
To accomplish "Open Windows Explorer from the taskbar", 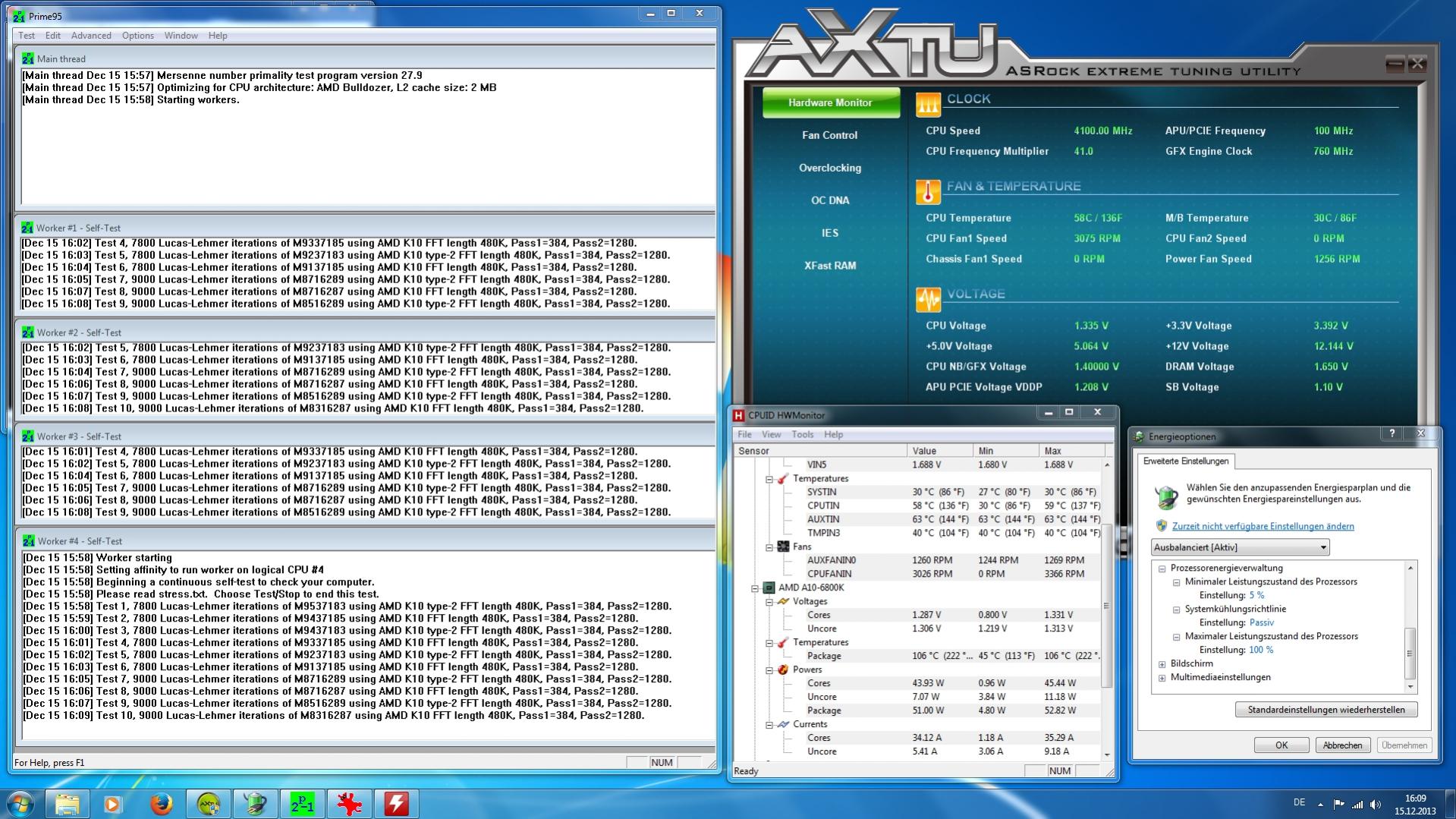I will click(x=67, y=804).
